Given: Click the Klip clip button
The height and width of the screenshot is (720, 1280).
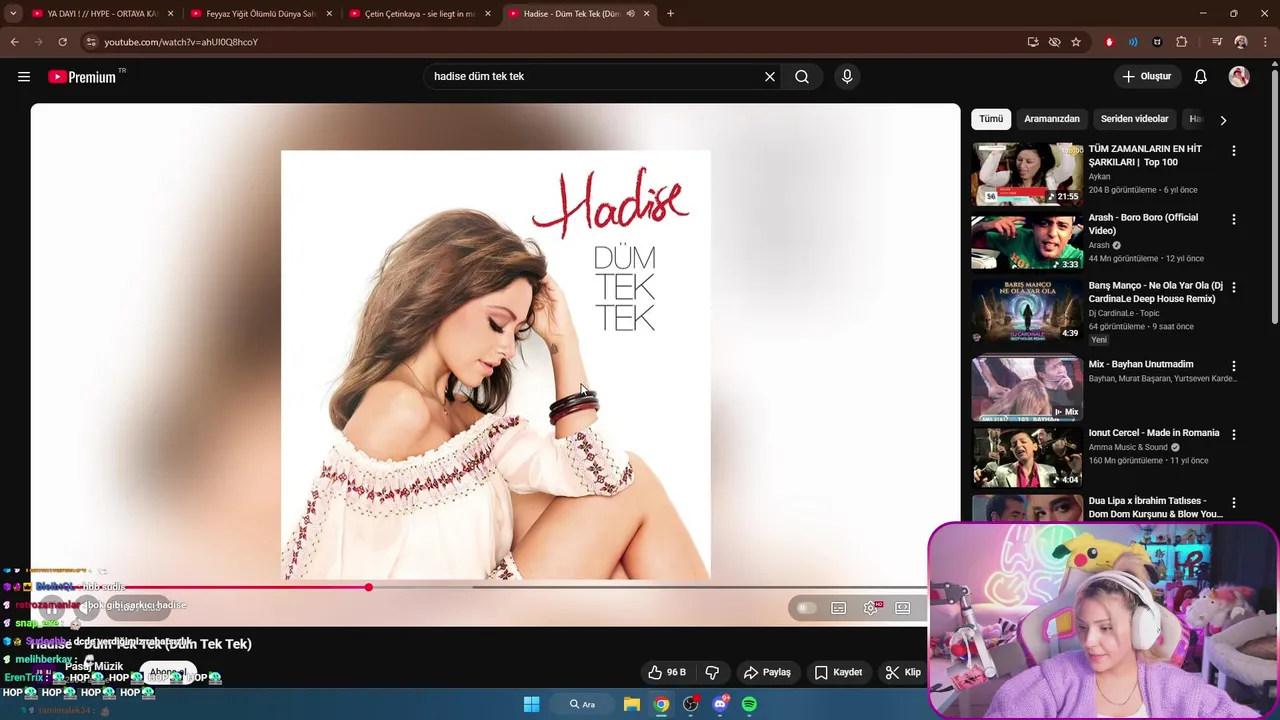Looking at the screenshot, I should click(903, 672).
